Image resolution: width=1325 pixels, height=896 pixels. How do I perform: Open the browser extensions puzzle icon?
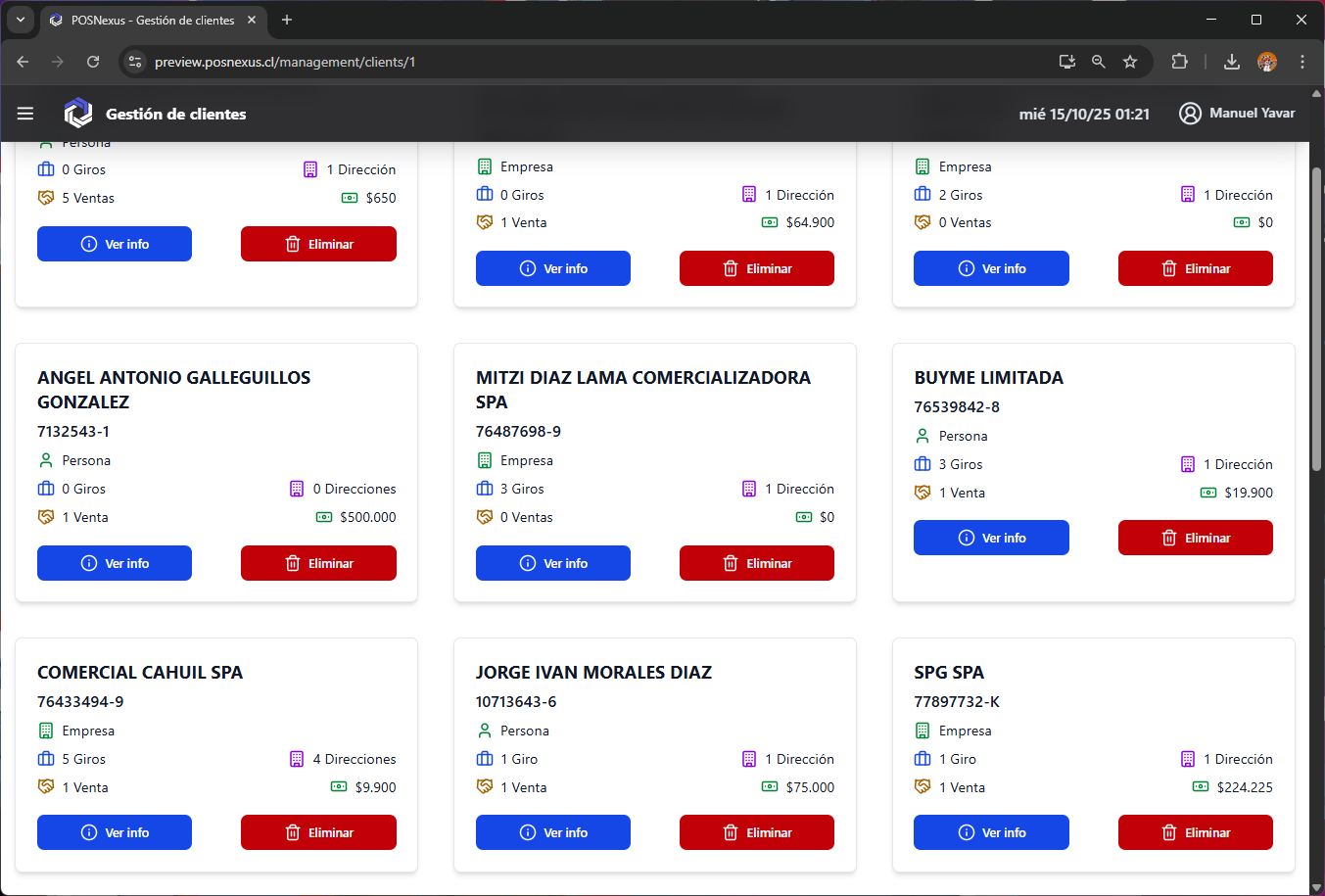(1179, 62)
